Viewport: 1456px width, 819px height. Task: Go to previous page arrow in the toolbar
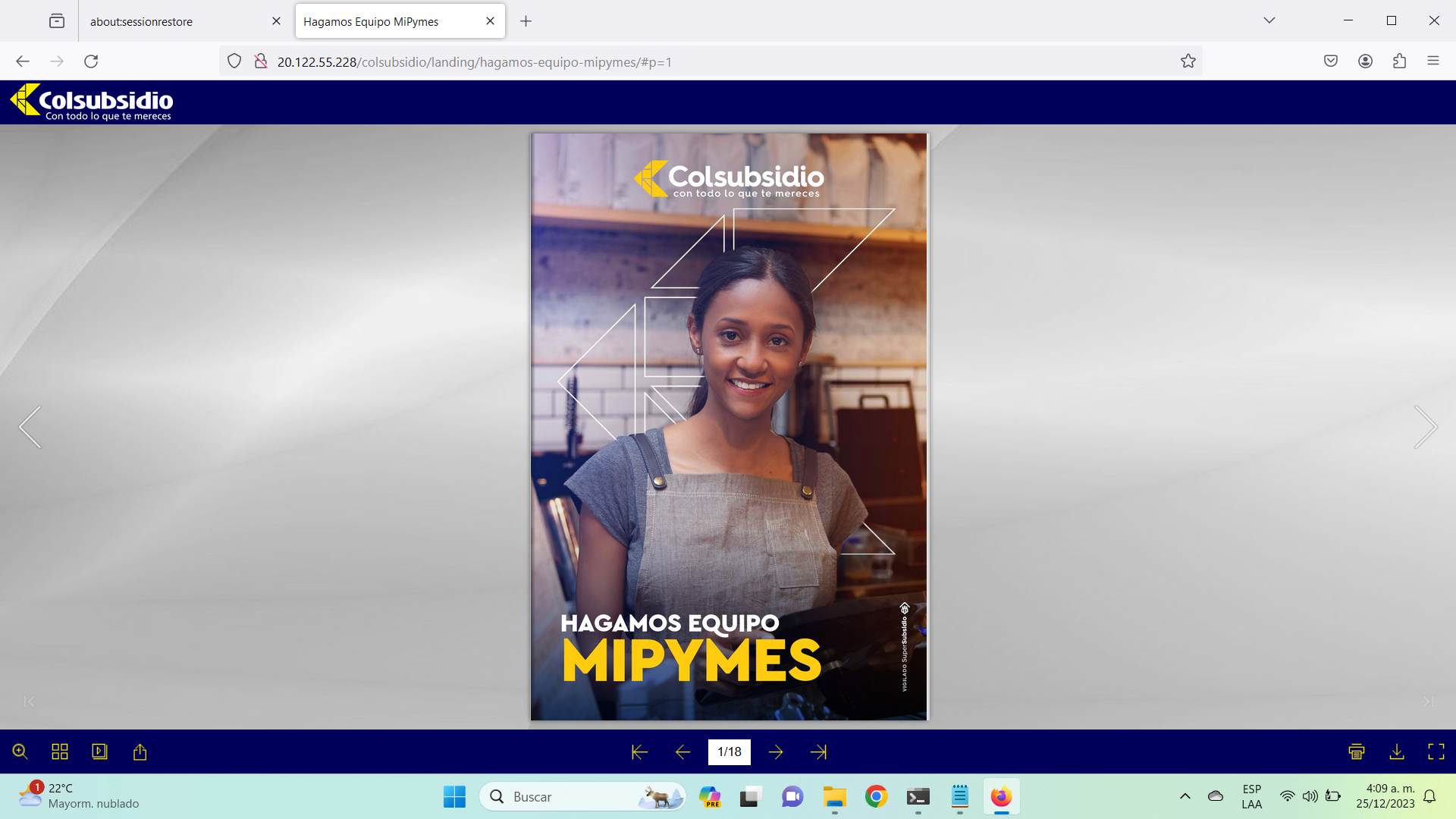pos(682,752)
